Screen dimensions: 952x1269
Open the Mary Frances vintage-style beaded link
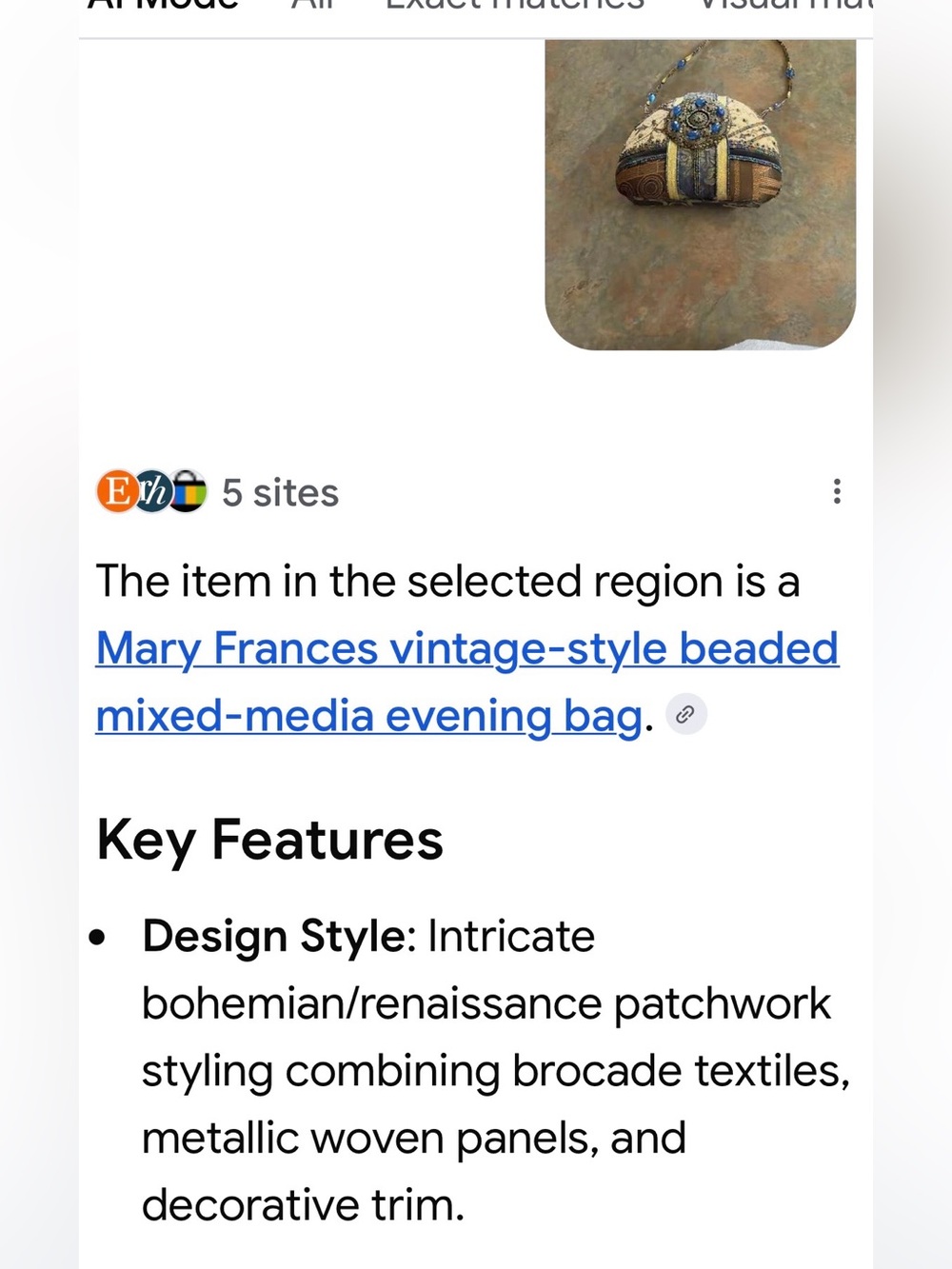pyautogui.click(x=467, y=648)
